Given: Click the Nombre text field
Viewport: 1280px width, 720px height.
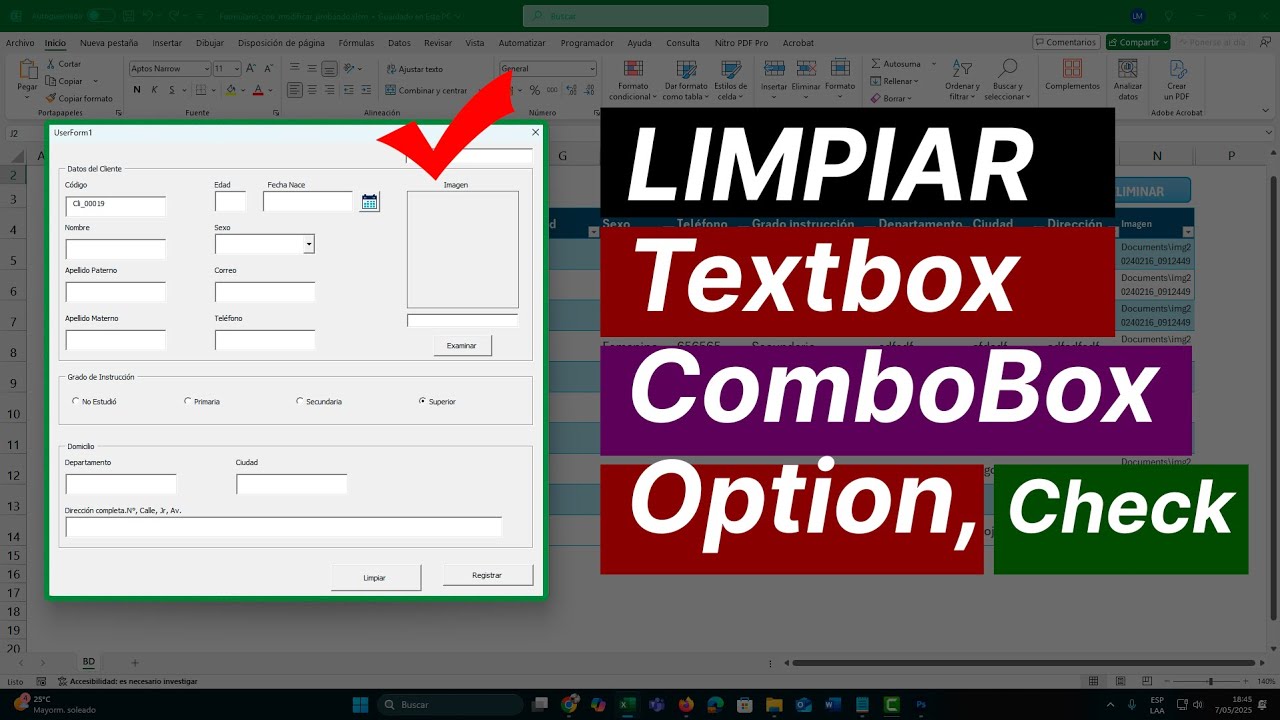Looking at the screenshot, I should 115,249.
